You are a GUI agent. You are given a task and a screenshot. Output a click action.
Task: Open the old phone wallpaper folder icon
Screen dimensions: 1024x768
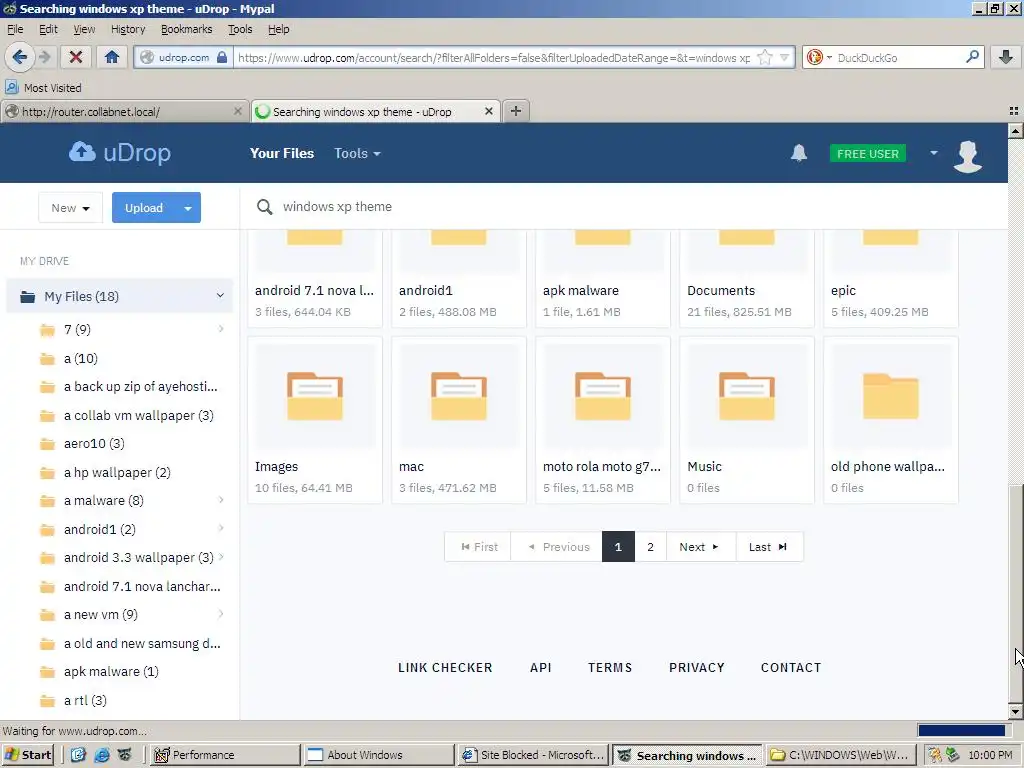(x=891, y=396)
